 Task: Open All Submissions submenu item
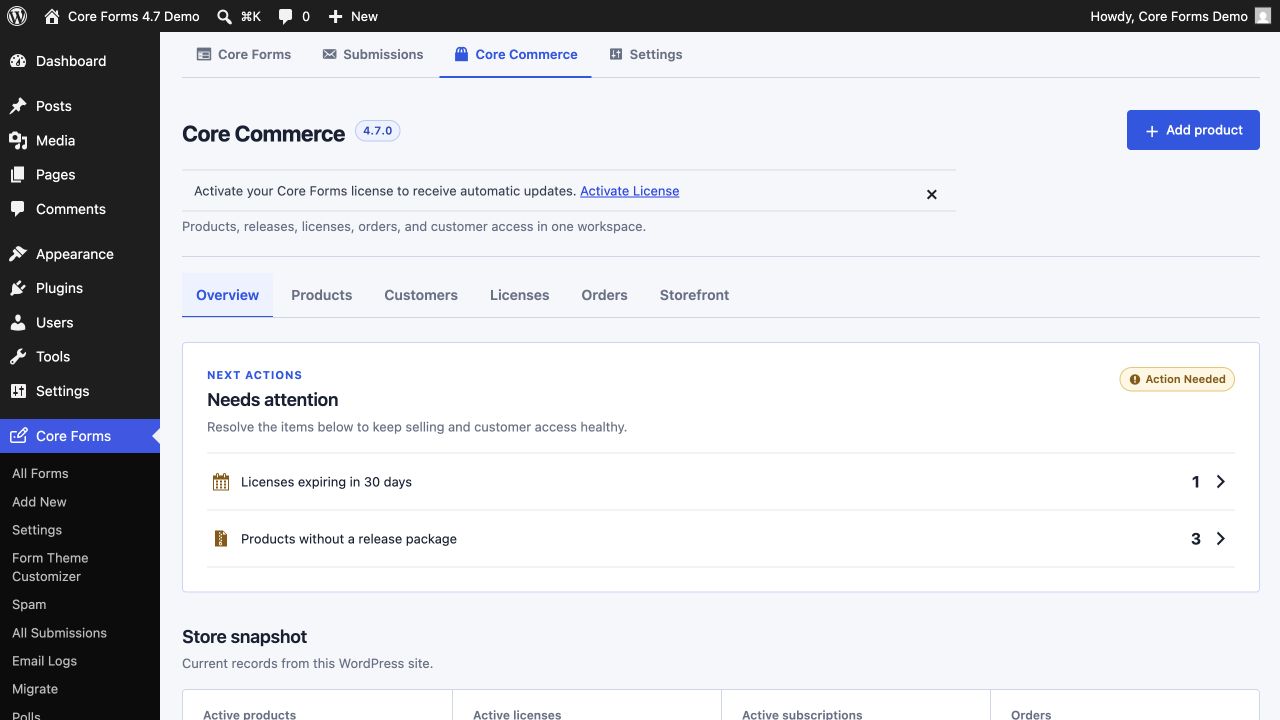pos(59,633)
